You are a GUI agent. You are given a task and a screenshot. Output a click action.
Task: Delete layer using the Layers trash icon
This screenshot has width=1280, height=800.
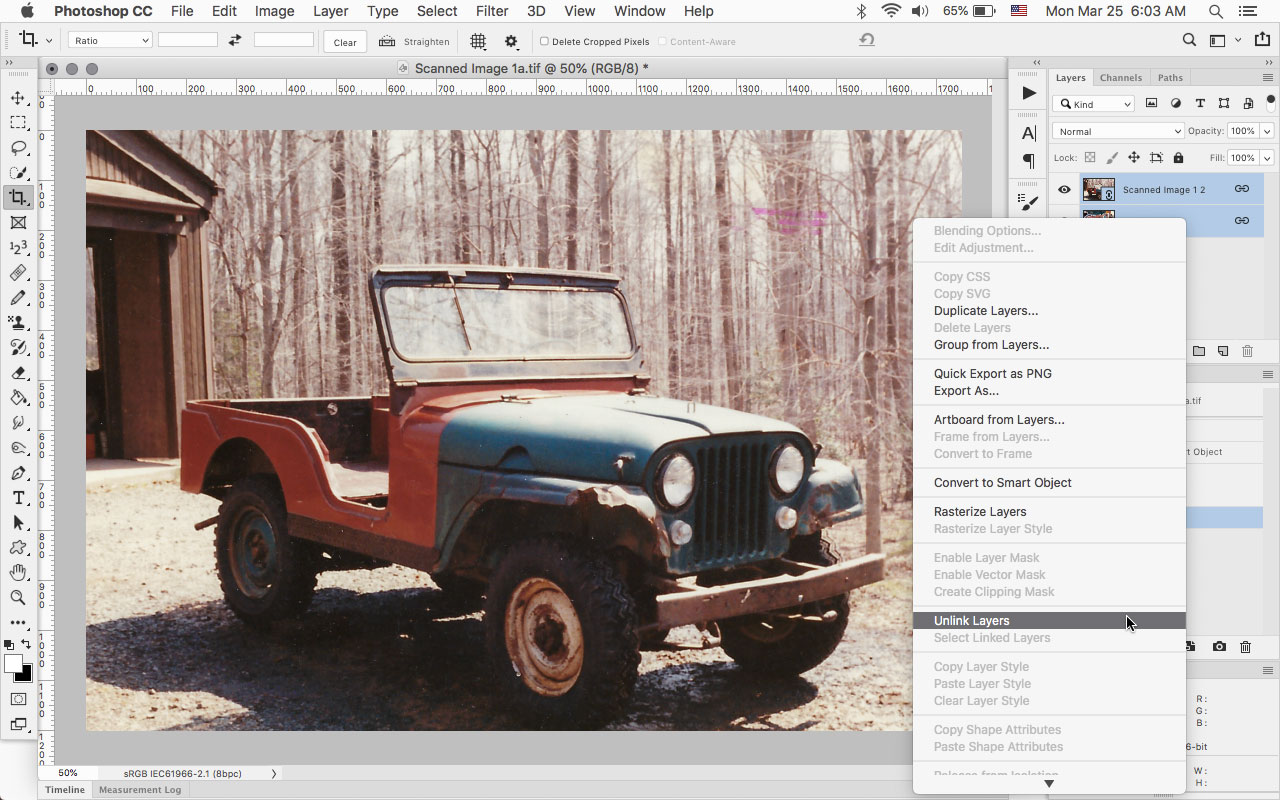(x=1247, y=351)
